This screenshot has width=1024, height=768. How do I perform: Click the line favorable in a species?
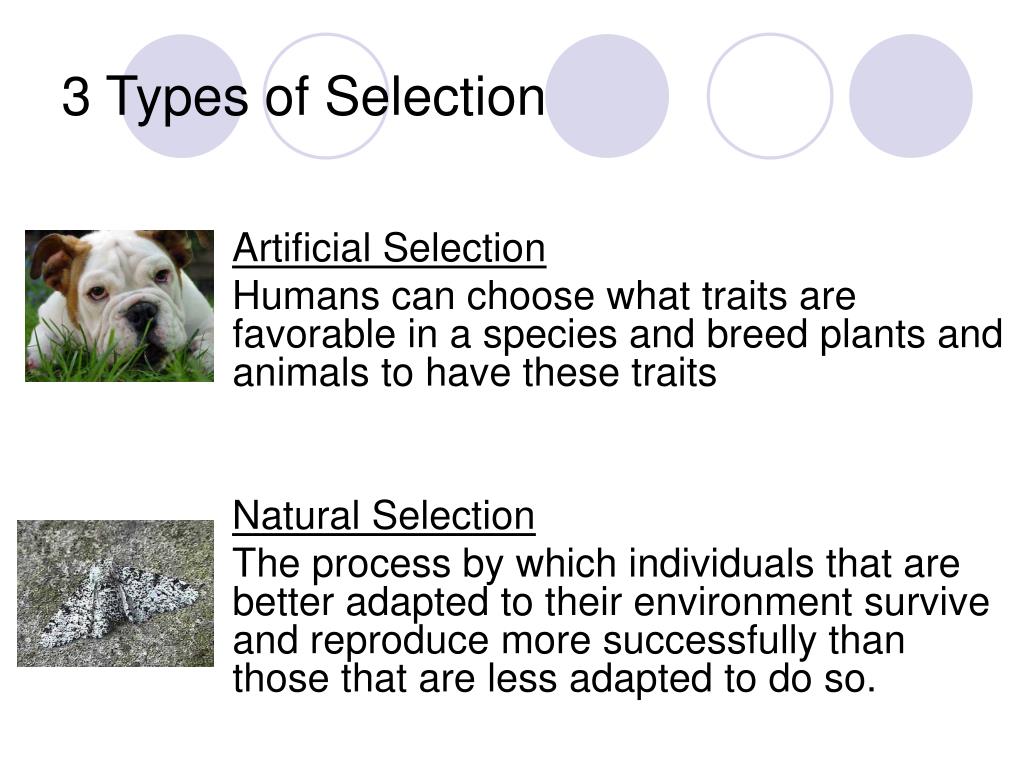617,334
